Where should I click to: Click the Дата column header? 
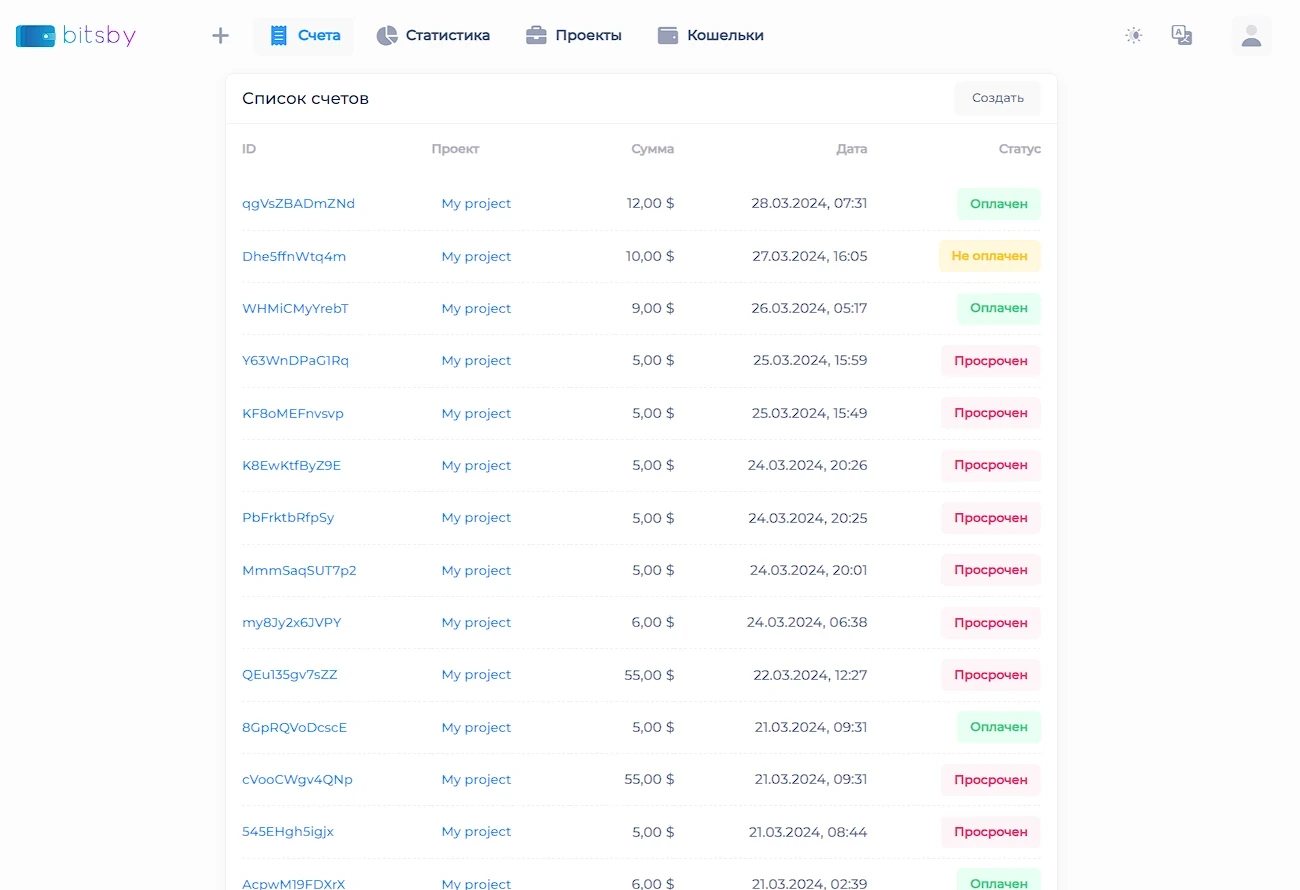(852, 149)
